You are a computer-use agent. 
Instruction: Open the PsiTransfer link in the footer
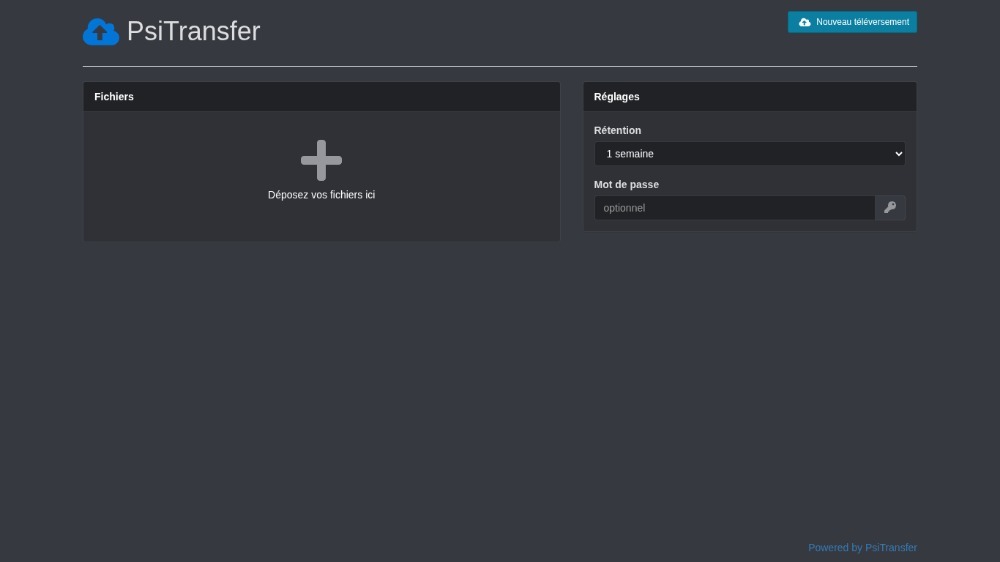click(x=890, y=548)
